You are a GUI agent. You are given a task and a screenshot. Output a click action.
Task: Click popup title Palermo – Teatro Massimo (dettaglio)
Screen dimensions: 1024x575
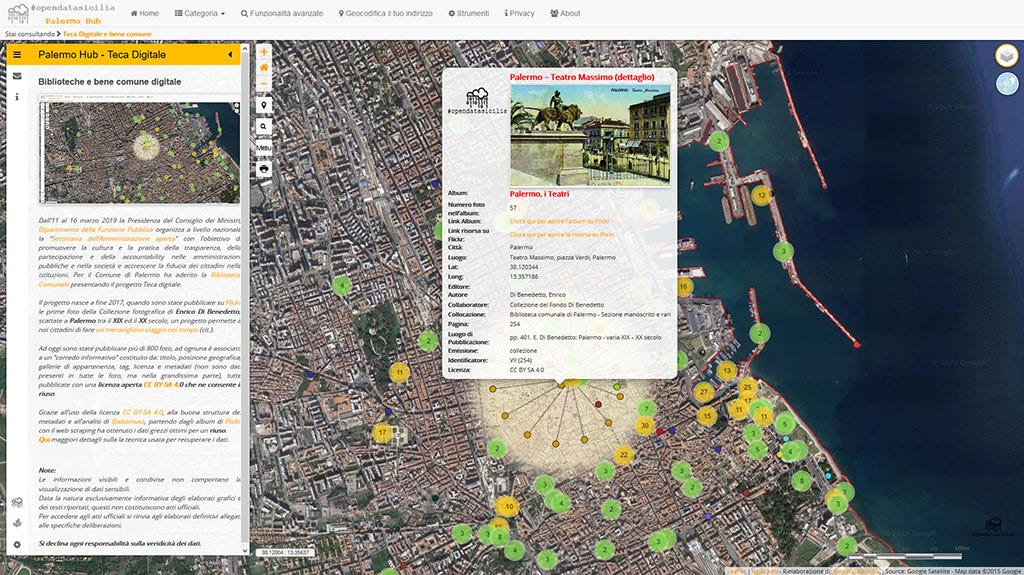point(582,77)
